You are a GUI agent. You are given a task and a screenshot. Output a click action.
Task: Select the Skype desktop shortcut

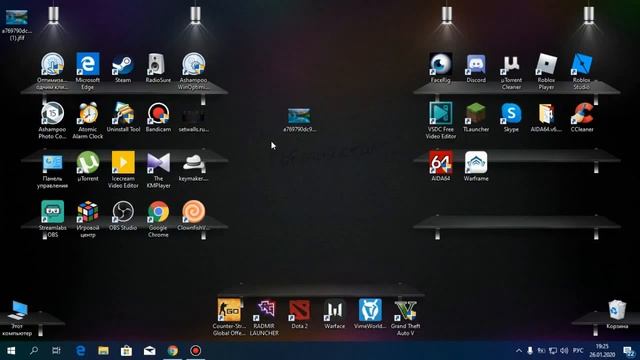[x=511, y=117]
